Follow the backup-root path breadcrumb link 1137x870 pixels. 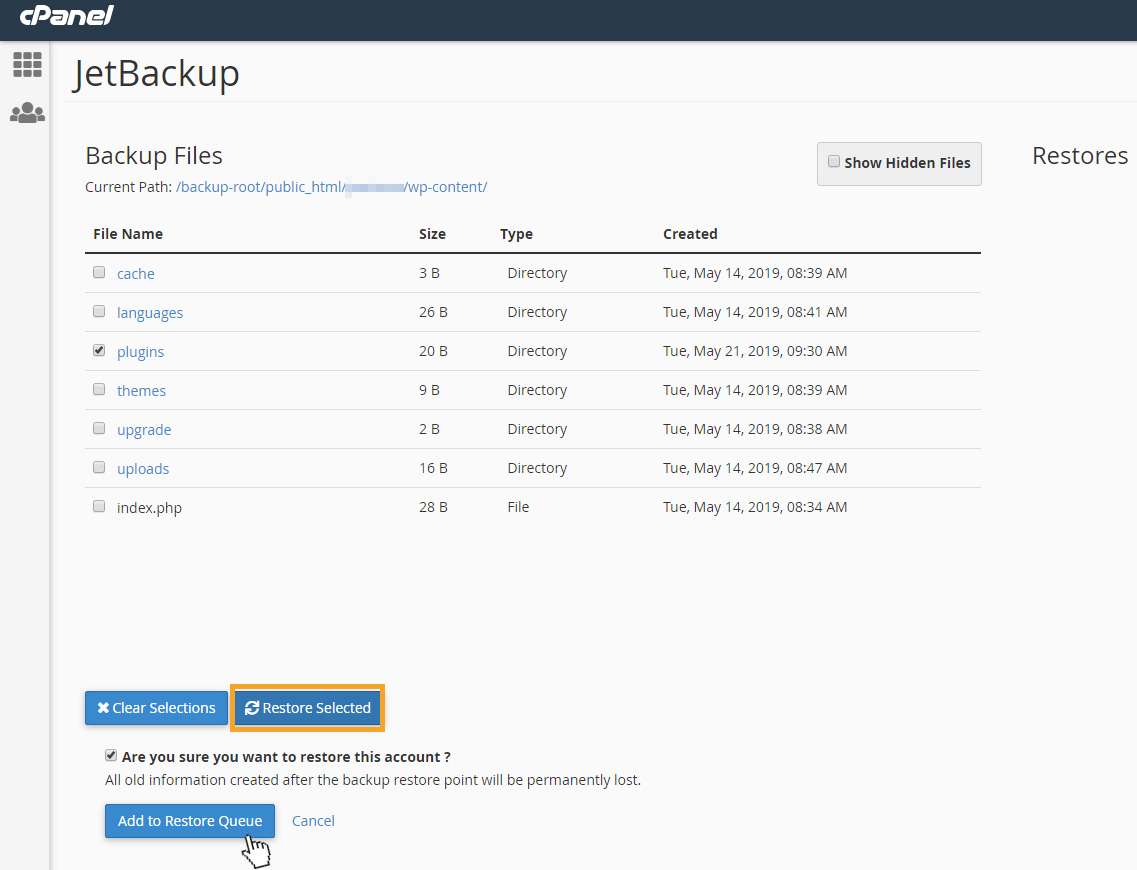(x=218, y=187)
